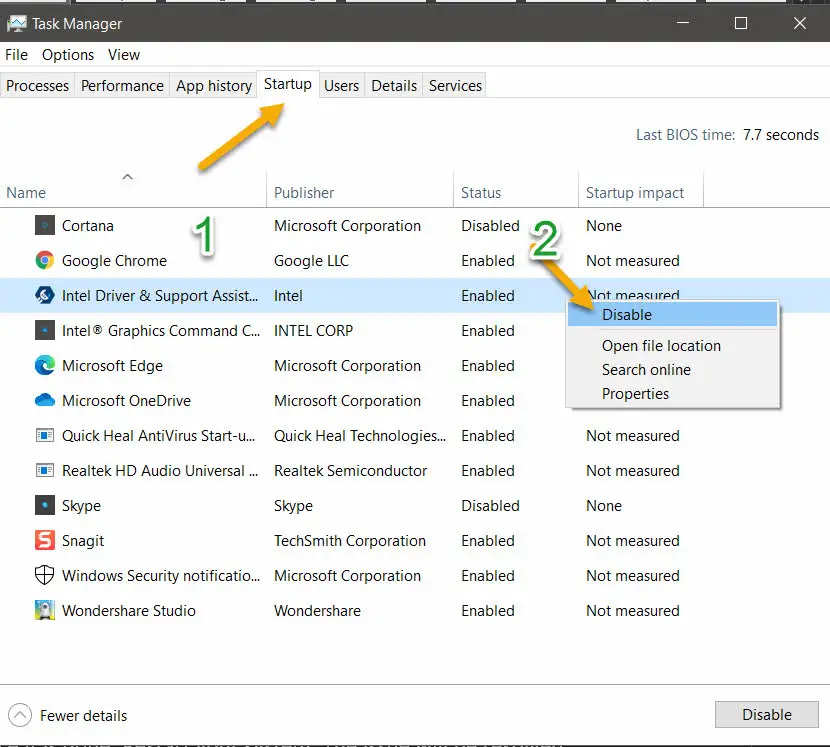The image size is (830, 747).
Task: Select the Snagit row name
Action: [x=83, y=541]
